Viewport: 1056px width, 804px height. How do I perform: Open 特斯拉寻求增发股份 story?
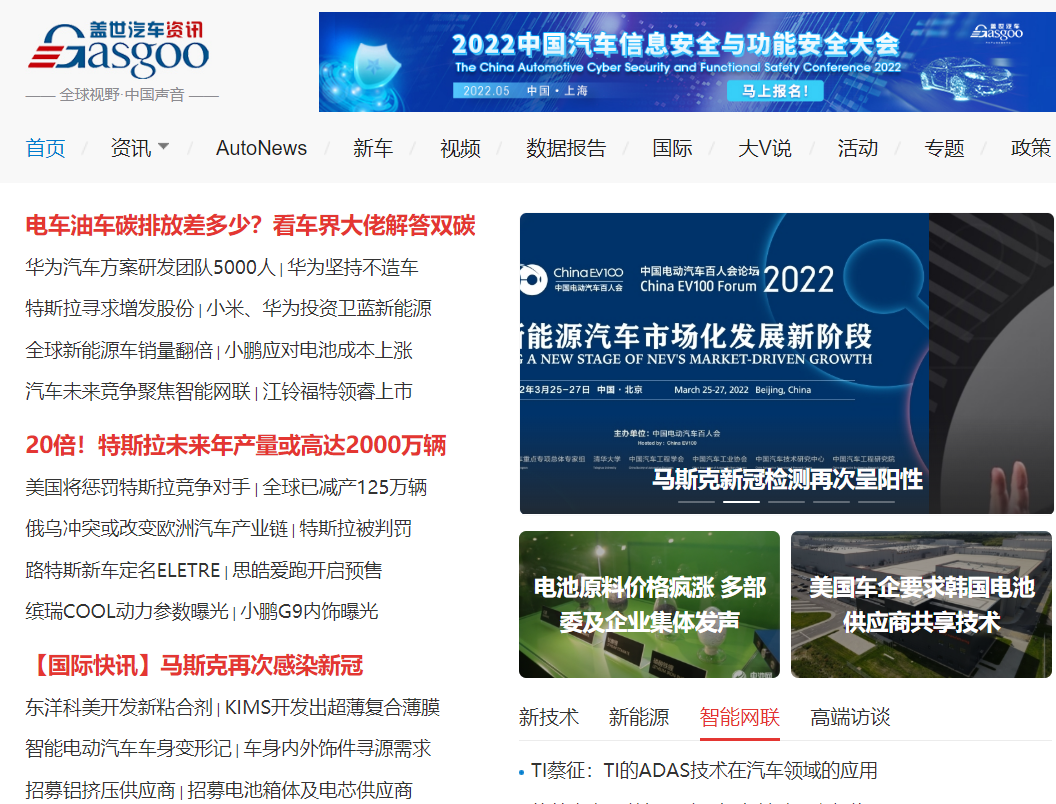coord(110,308)
